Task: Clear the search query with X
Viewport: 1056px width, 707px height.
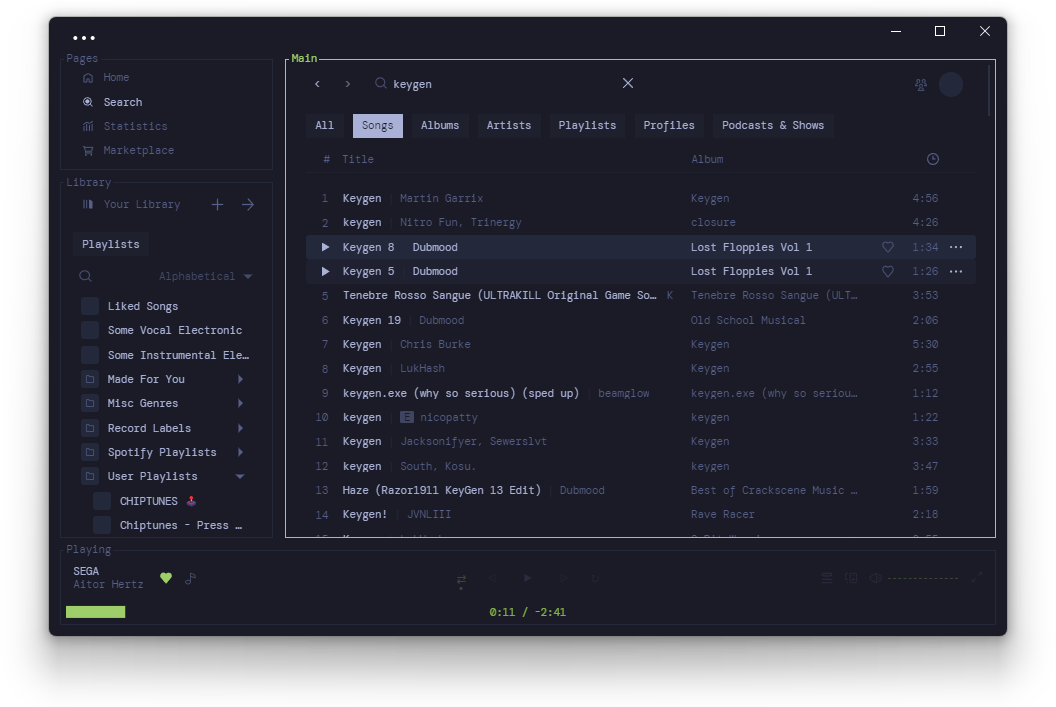Action: coord(628,83)
